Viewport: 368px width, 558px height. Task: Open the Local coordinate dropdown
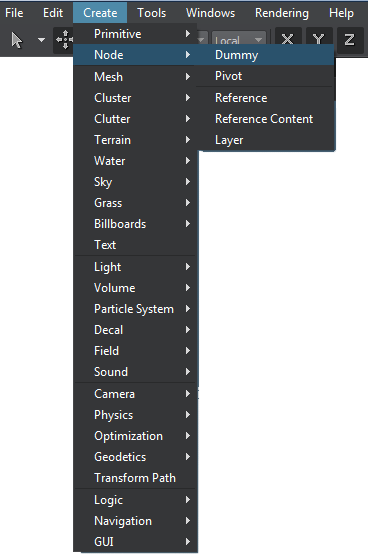[239, 40]
